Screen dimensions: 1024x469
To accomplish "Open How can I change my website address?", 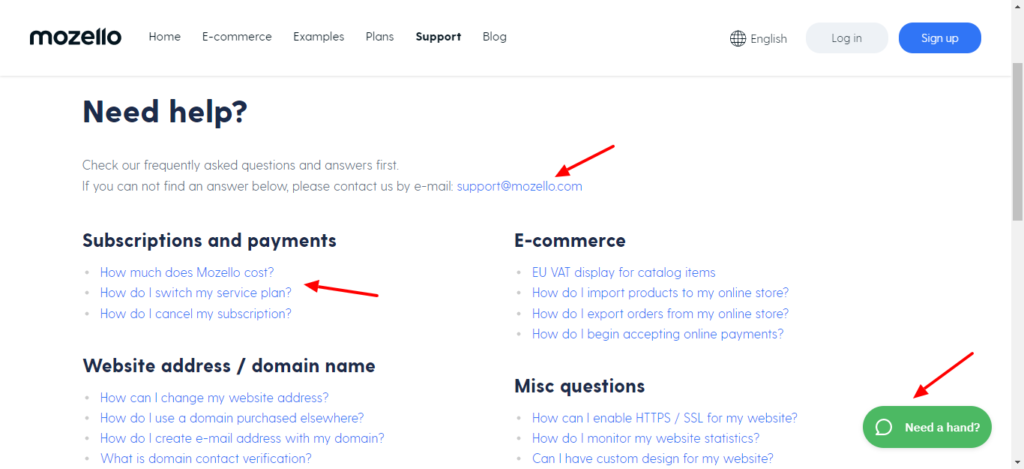I will tap(214, 397).
